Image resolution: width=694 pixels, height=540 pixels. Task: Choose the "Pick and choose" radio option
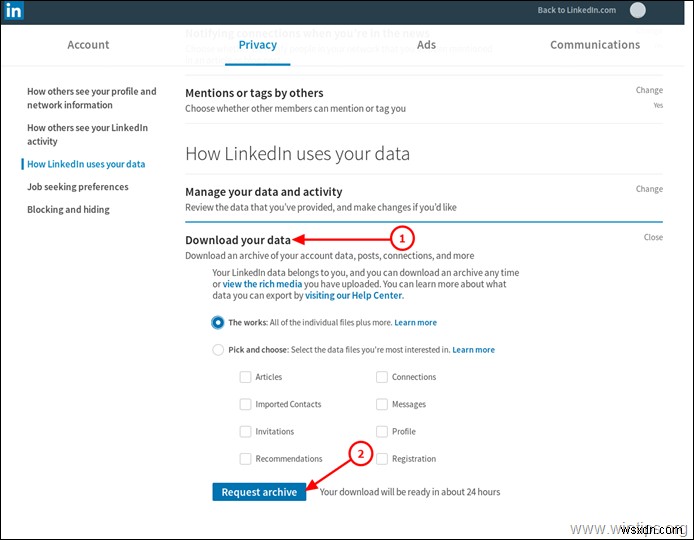[218, 350]
